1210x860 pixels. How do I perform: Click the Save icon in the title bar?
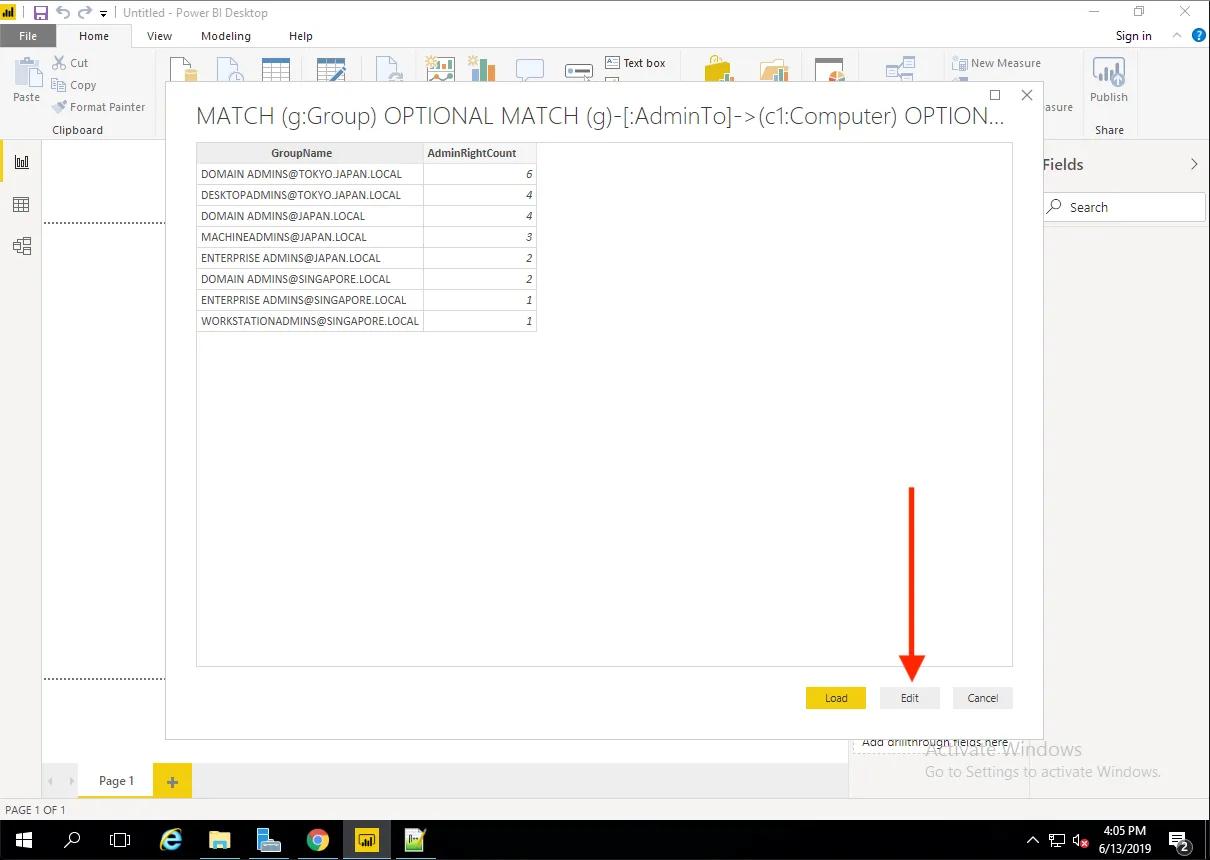tap(41, 13)
